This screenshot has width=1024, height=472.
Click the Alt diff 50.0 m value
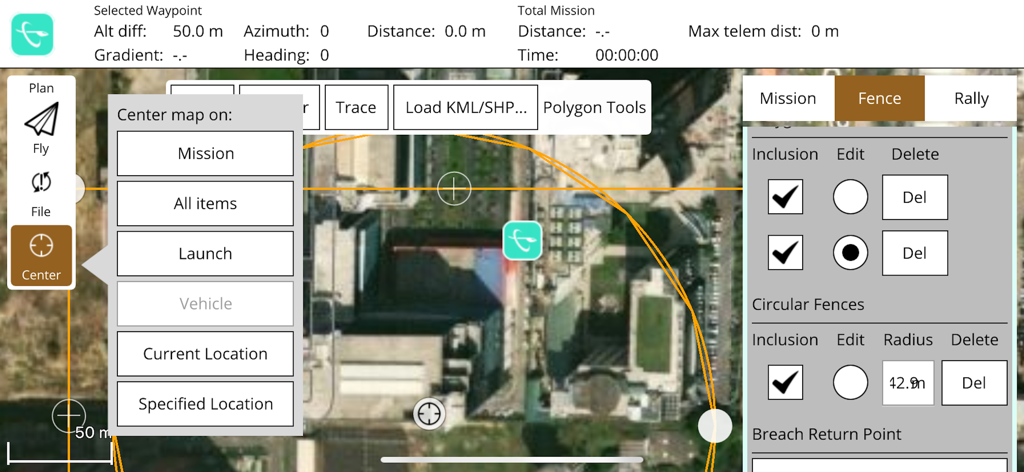pyautogui.click(x=197, y=31)
